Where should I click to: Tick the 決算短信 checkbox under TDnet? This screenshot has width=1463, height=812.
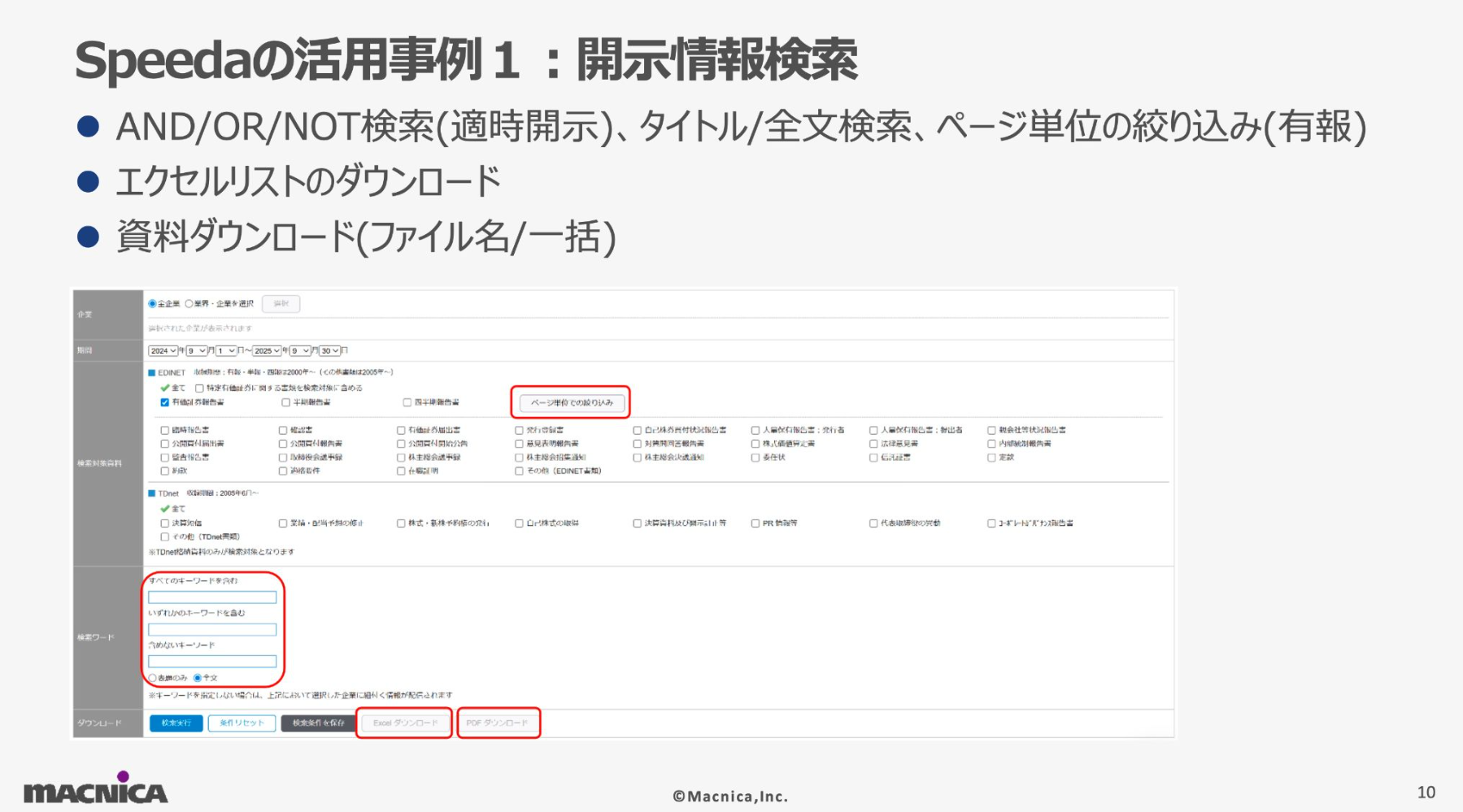(165, 523)
